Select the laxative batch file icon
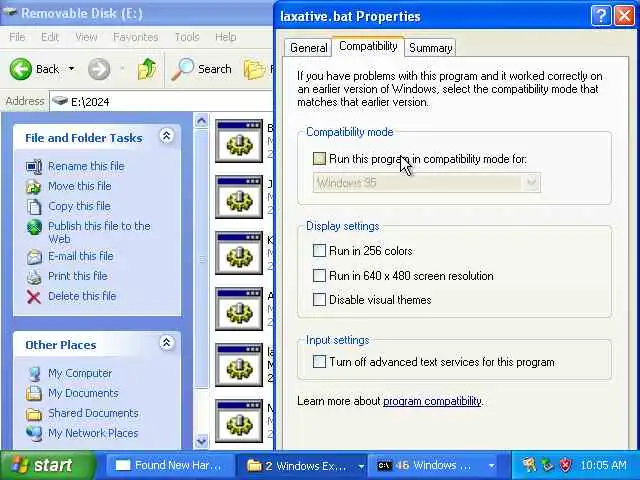Viewport: 640px width, 480px height. coord(239,364)
